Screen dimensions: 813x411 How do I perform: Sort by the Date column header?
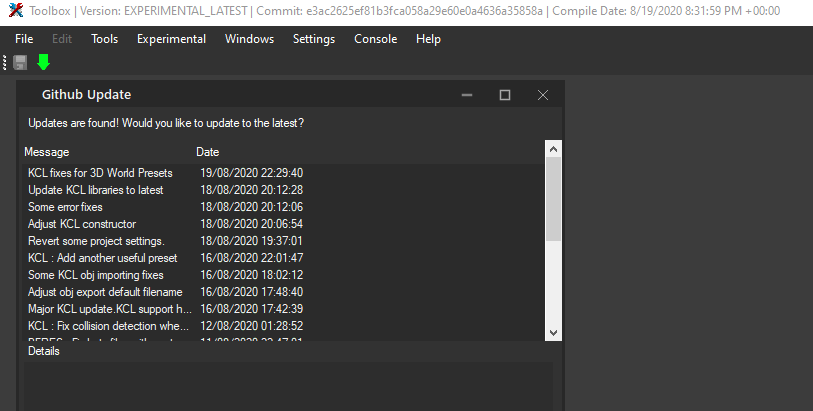(x=207, y=152)
